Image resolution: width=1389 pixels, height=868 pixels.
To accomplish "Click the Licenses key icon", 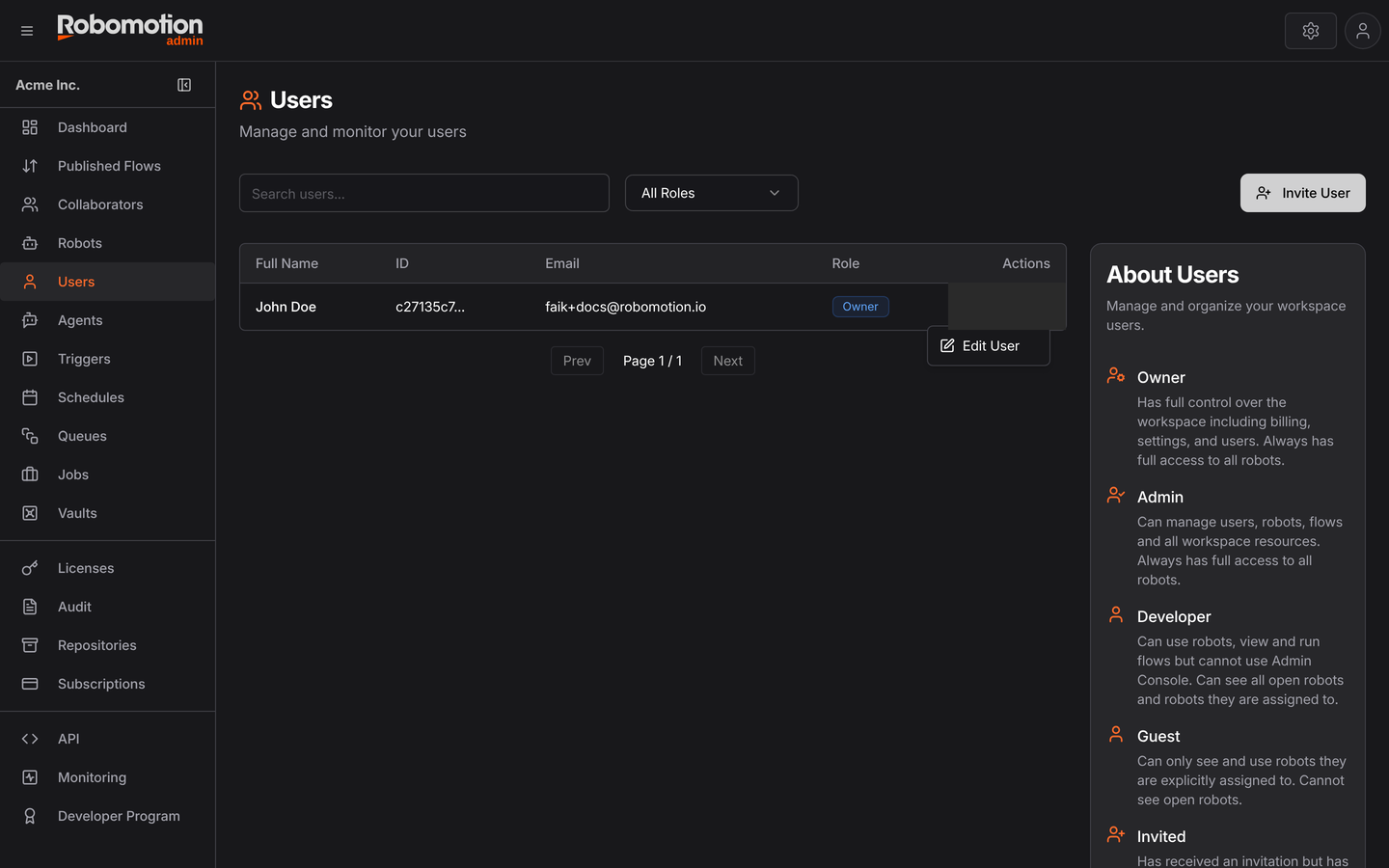I will click(30, 568).
